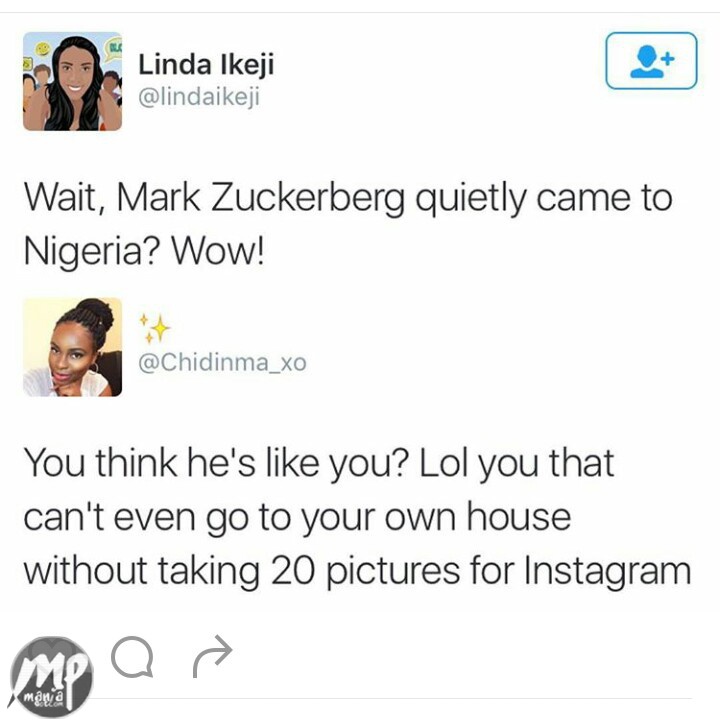Tap the "Nigeria? Wow!" text line

[x=144, y=251]
